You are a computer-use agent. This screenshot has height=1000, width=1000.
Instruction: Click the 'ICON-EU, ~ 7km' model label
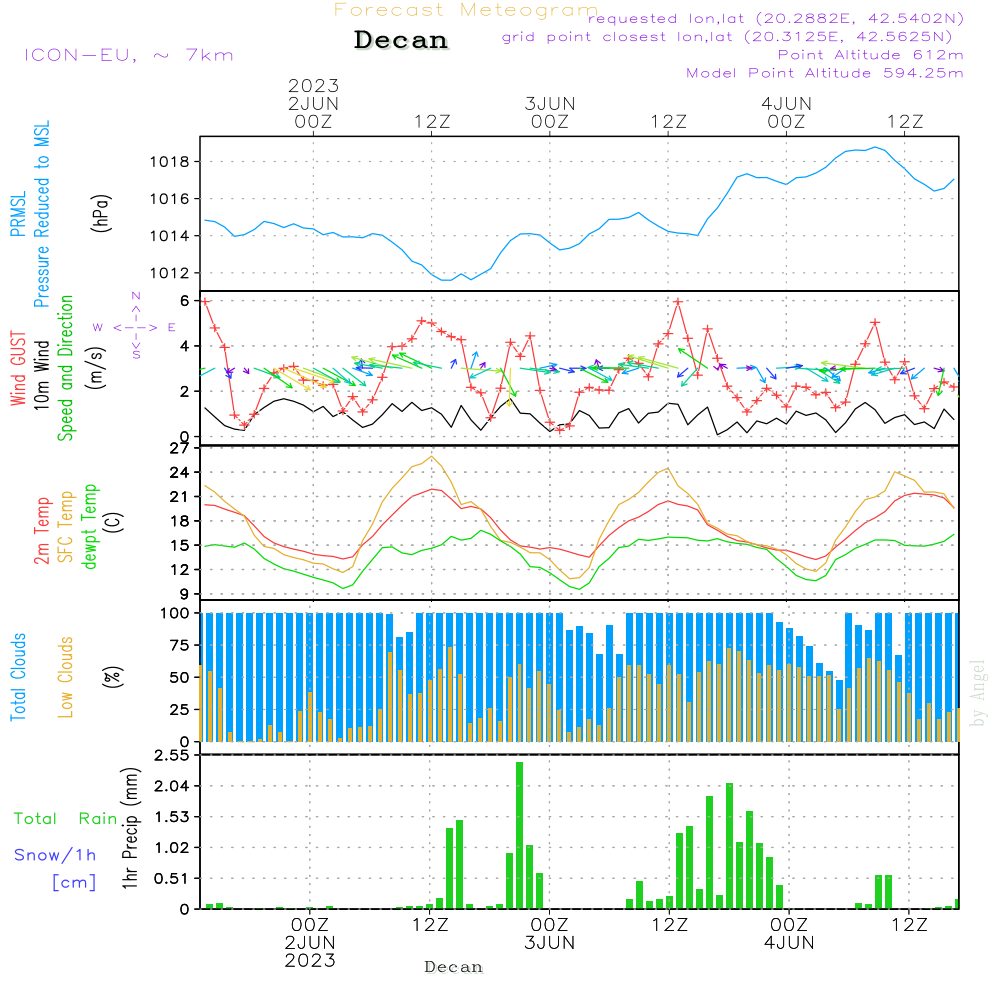pos(129,55)
